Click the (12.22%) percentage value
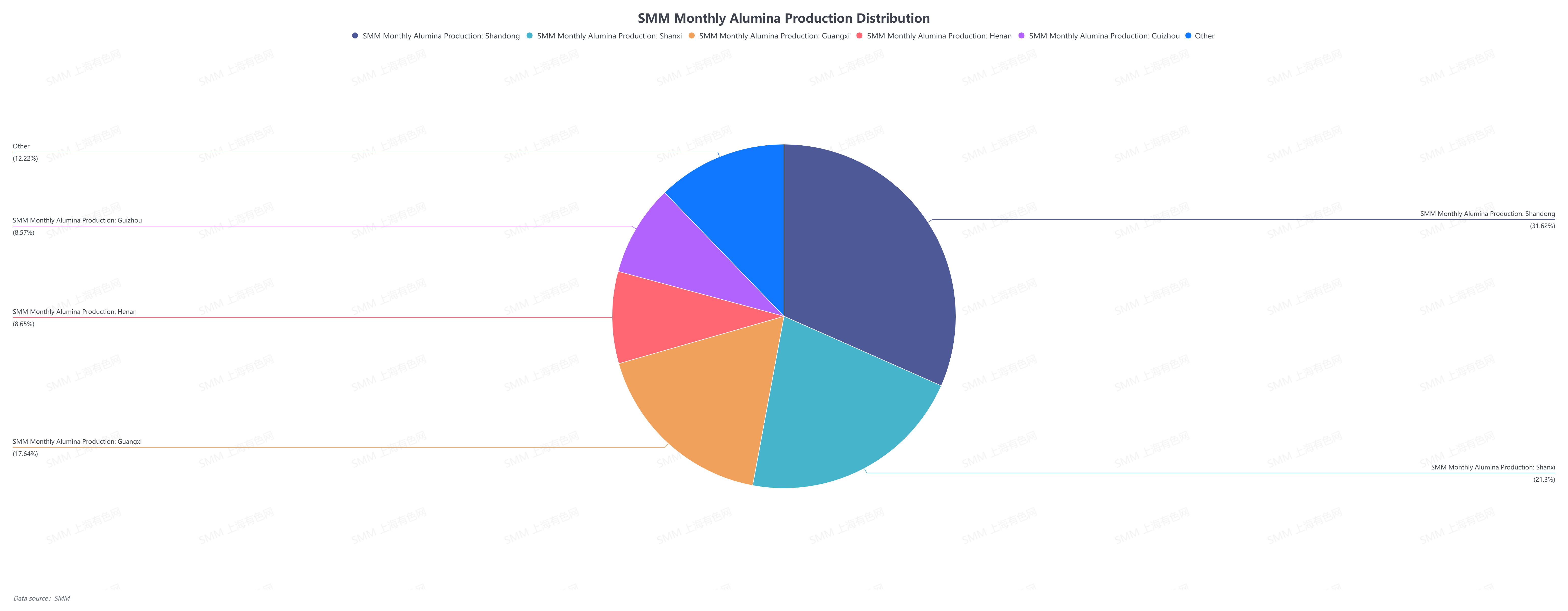Screen dimensions: 1568x611 [25, 158]
